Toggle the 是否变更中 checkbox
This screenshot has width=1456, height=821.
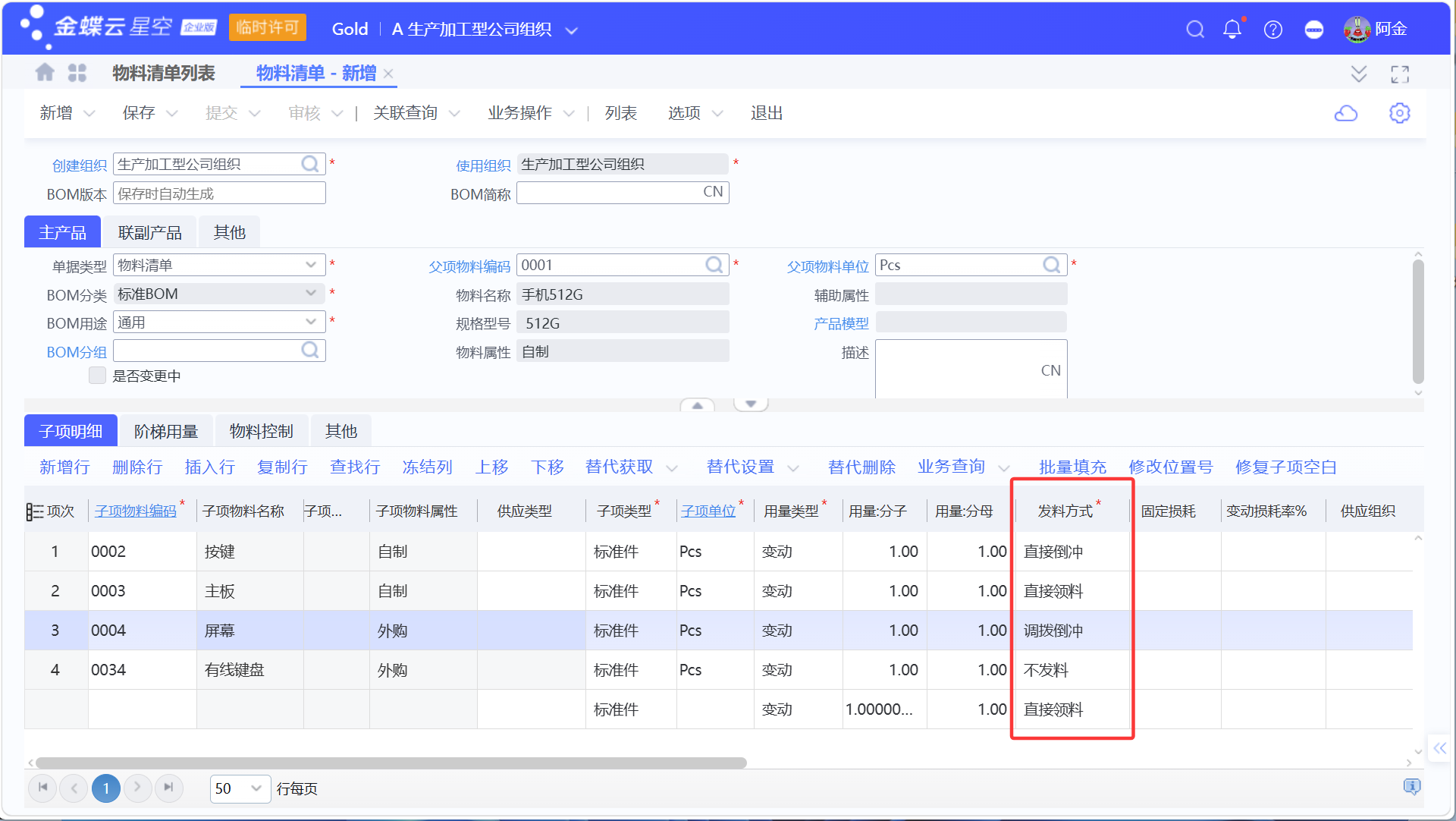pyautogui.click(x=97, y=376)
